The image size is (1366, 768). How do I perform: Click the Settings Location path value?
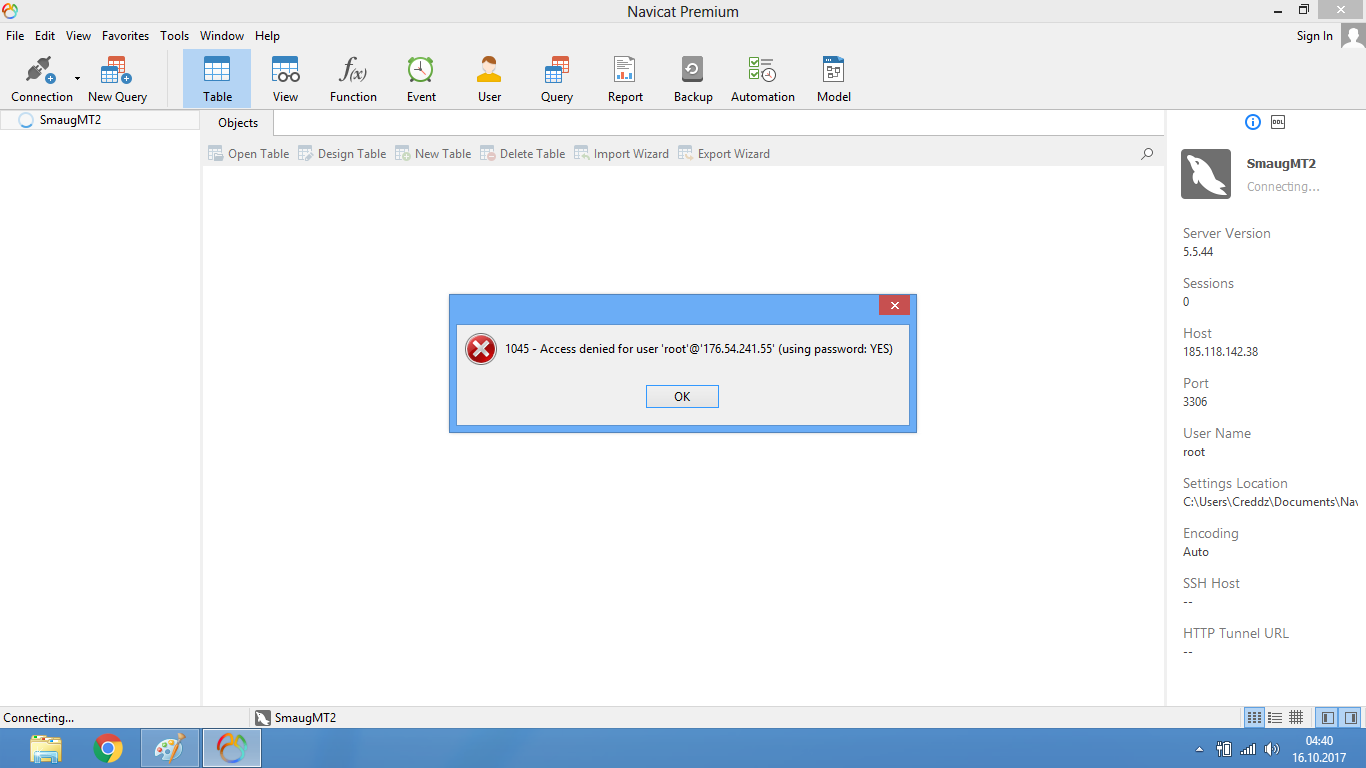1270,502
